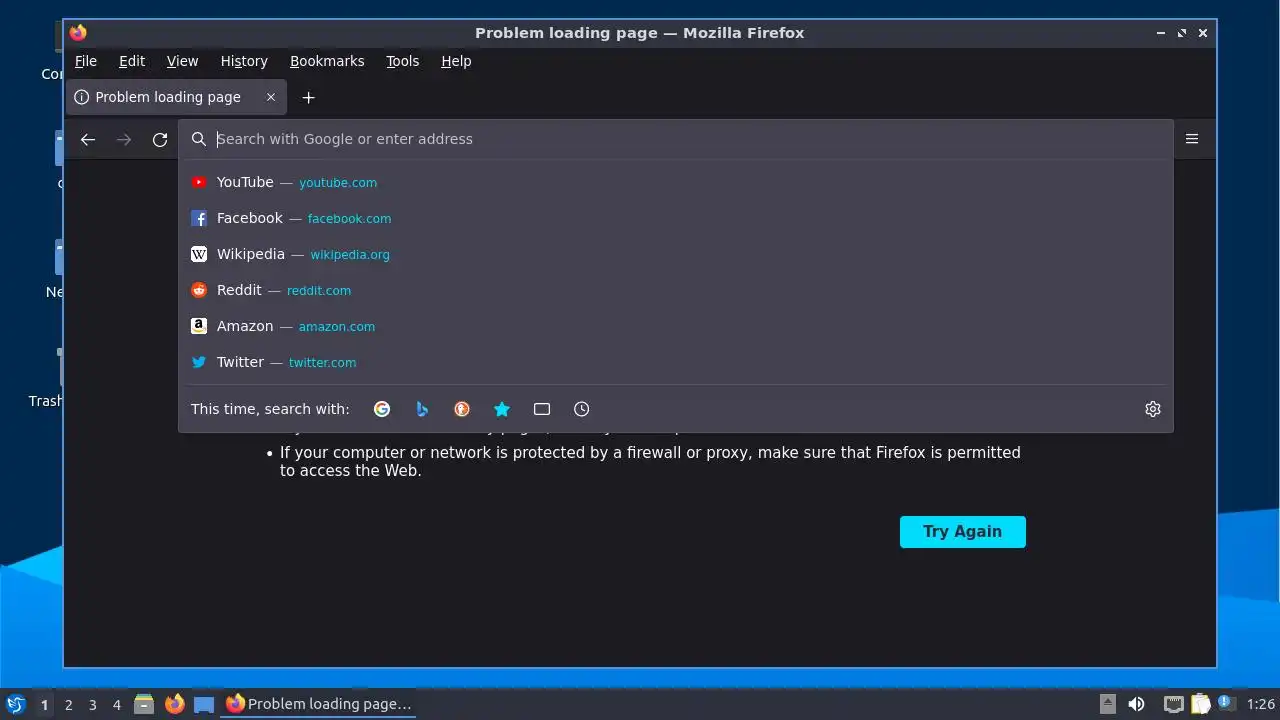1280x720 pixels.
Task: Search History via clock icon
Action: click(582, 409)
